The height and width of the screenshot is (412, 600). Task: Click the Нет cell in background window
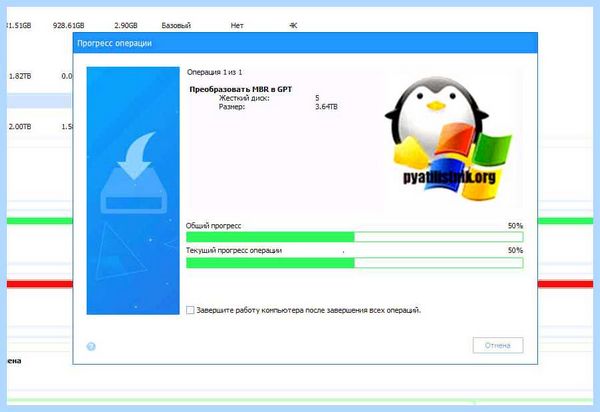[x=237, y=26]
